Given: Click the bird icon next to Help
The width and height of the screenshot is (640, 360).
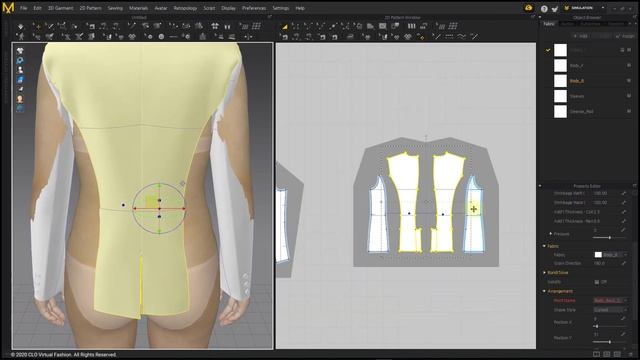Looking at the screenshot, I should click(x=555, y=8).
